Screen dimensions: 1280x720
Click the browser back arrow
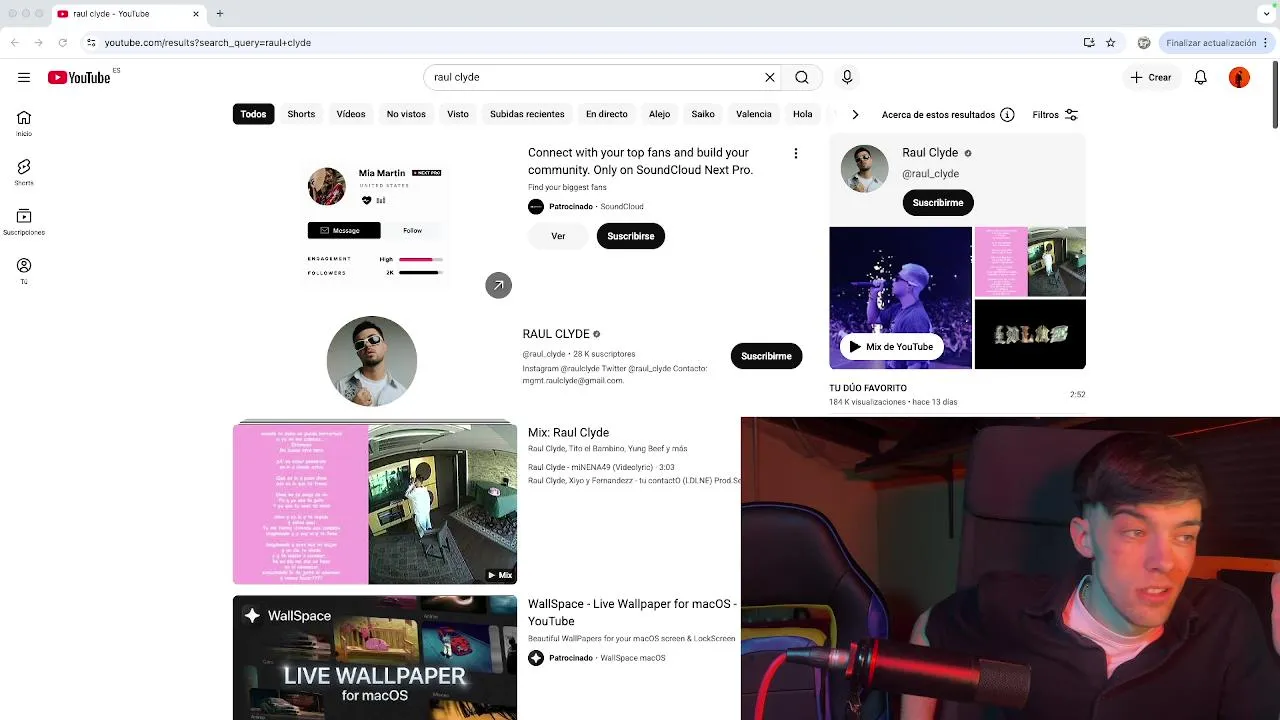click(x=14, y=42)
